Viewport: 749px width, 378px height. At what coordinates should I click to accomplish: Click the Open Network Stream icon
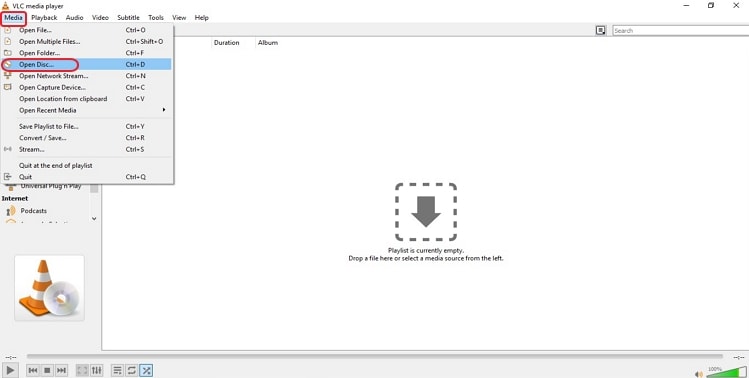point(7,76)
